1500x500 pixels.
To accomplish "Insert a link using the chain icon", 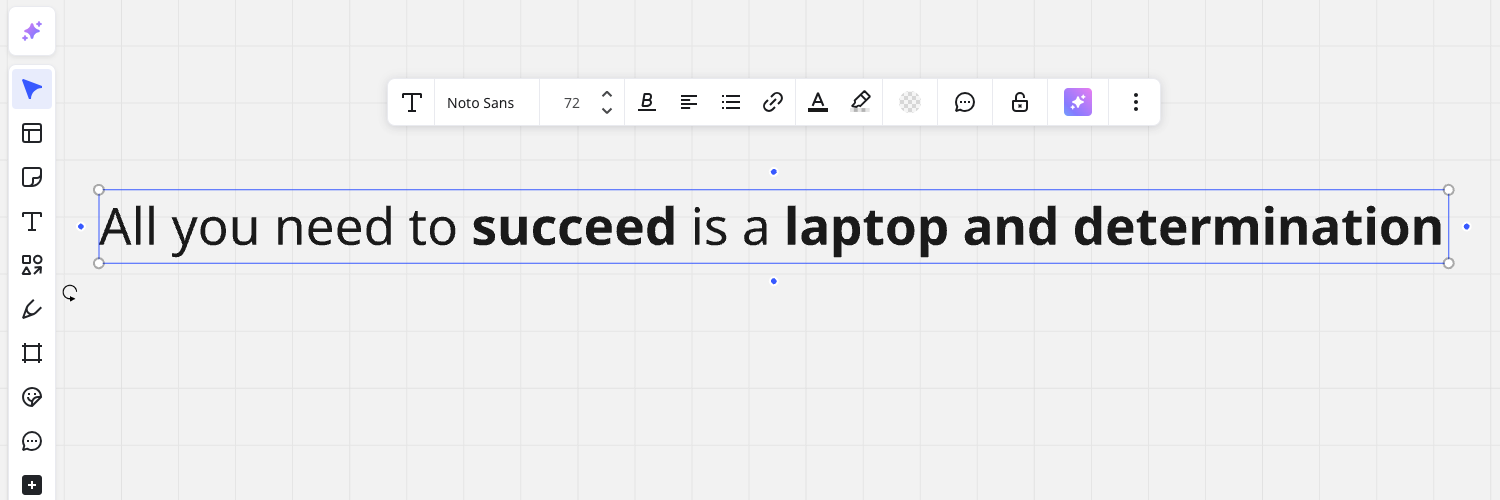I will [x=773, y=102].
